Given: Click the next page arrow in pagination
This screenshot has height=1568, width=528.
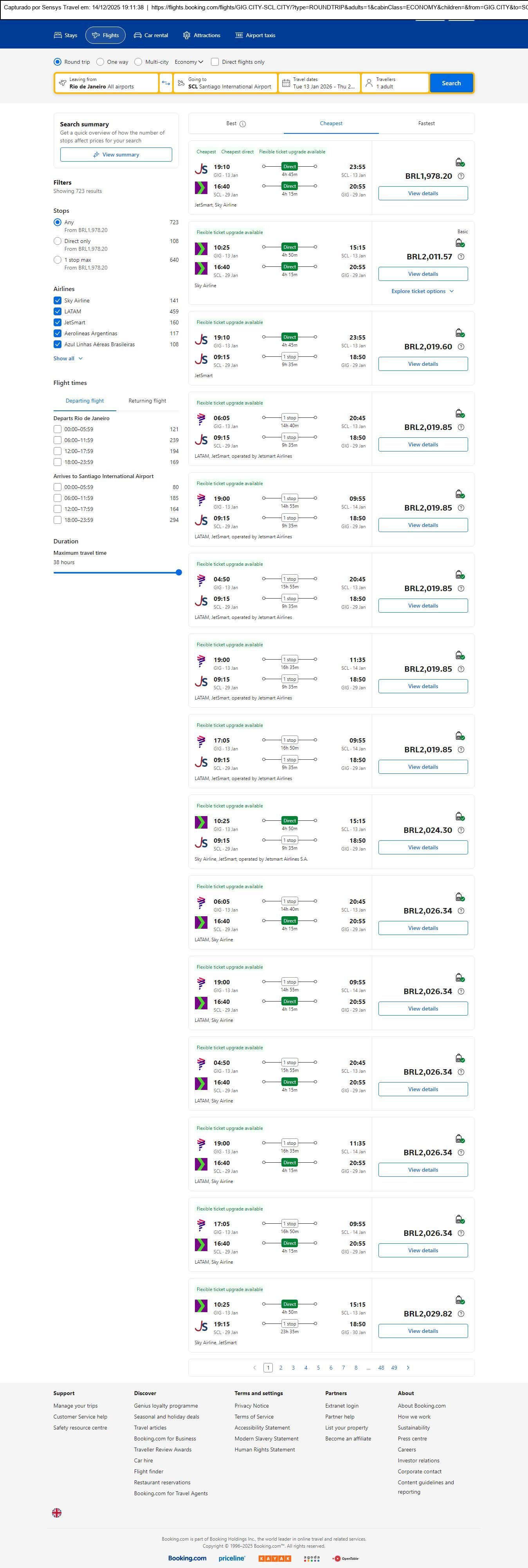Looking at the screenshot, I should tap(408, 1368).
